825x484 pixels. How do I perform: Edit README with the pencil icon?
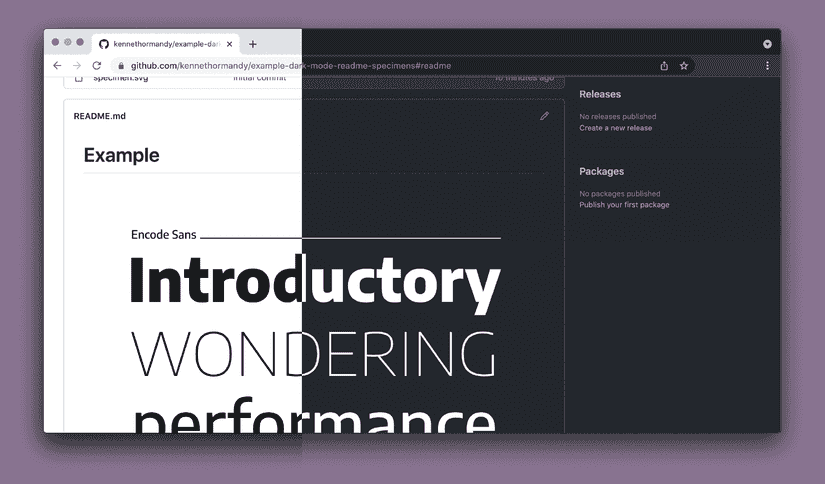545,116
